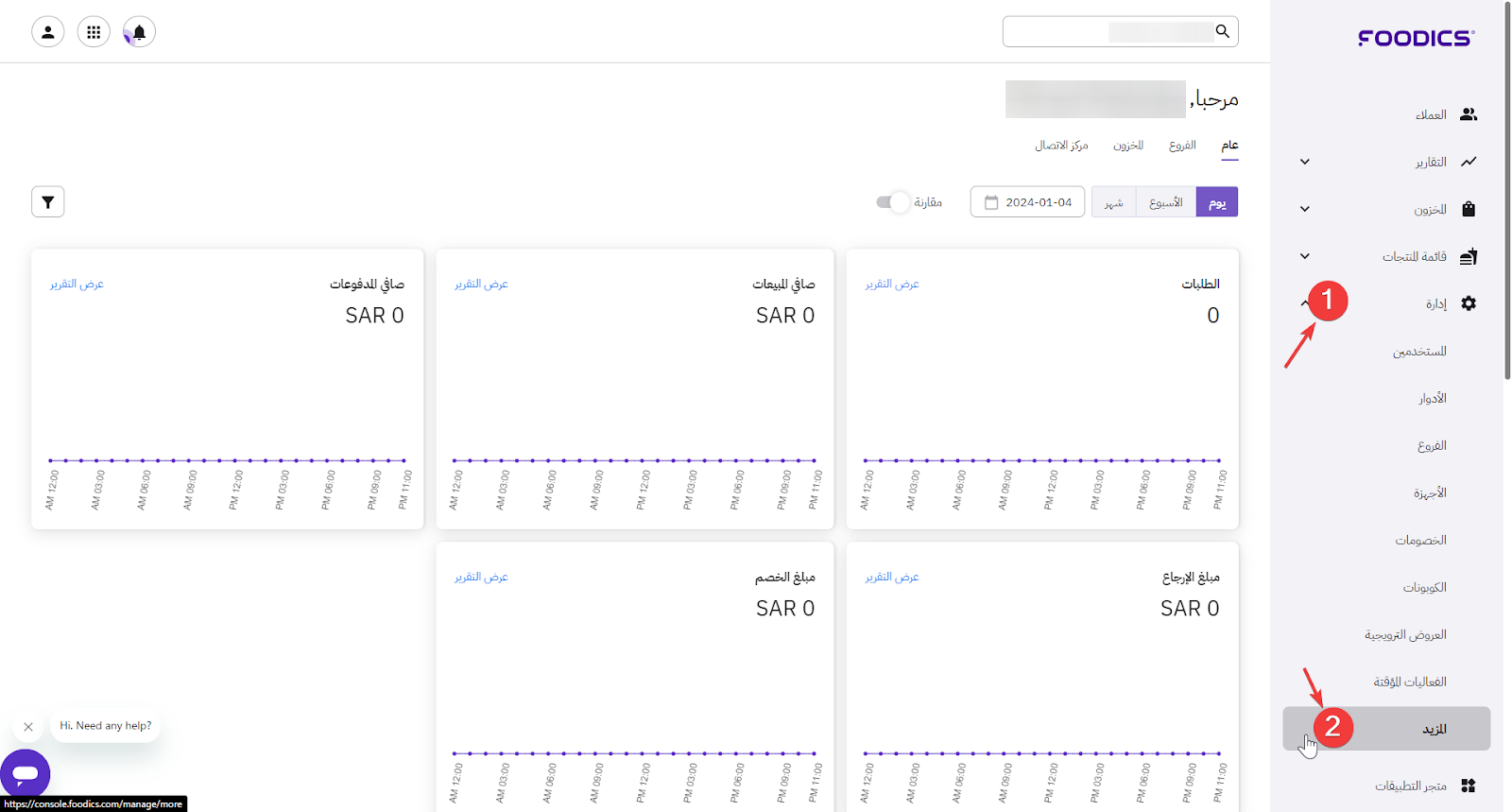
Task: Click the إدارة gear icon
Action: (1469, 303)
